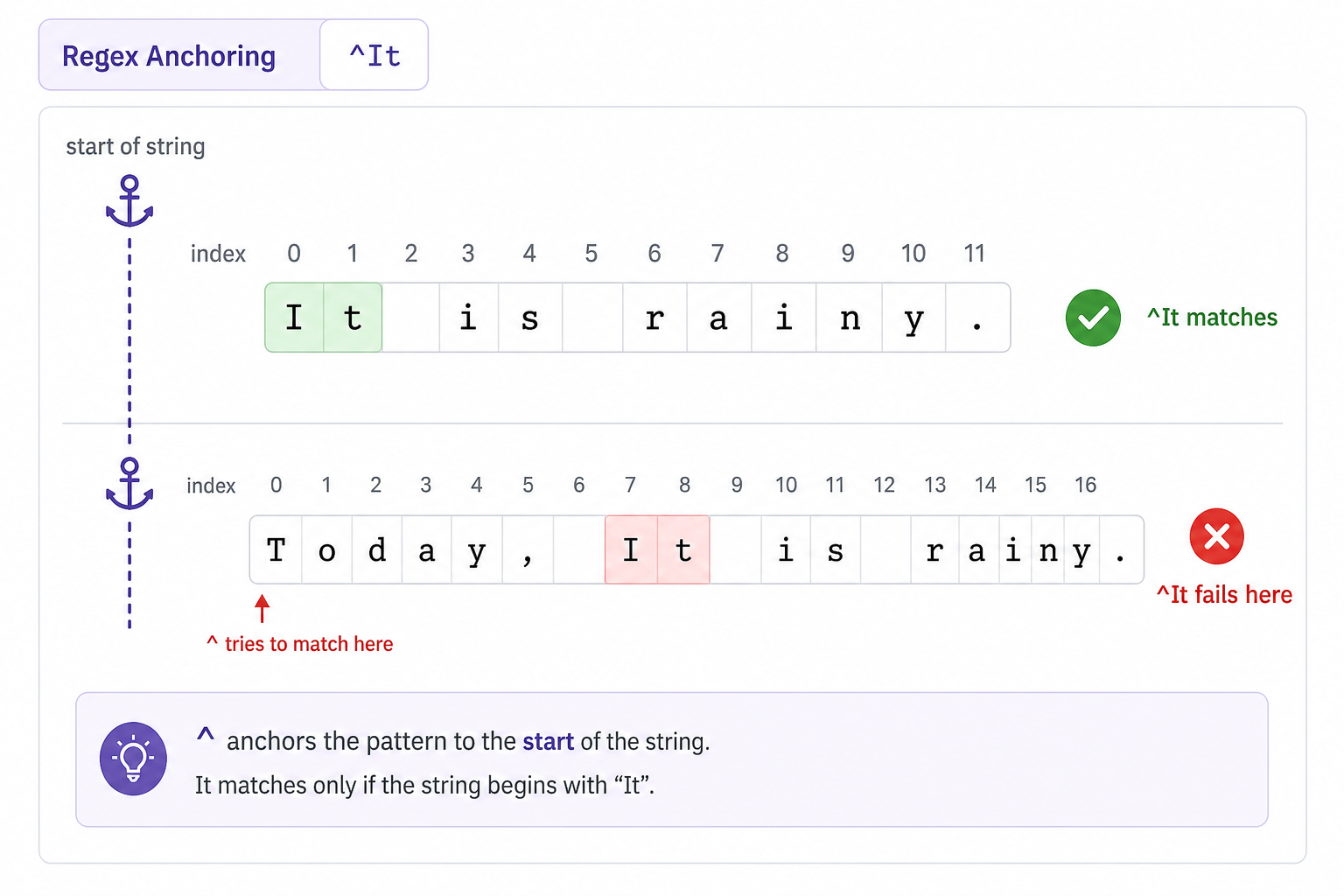Click '^ tries to match here' text
Image resolution: width=1344 pixels, height=896 pixels.
point(300,644)
